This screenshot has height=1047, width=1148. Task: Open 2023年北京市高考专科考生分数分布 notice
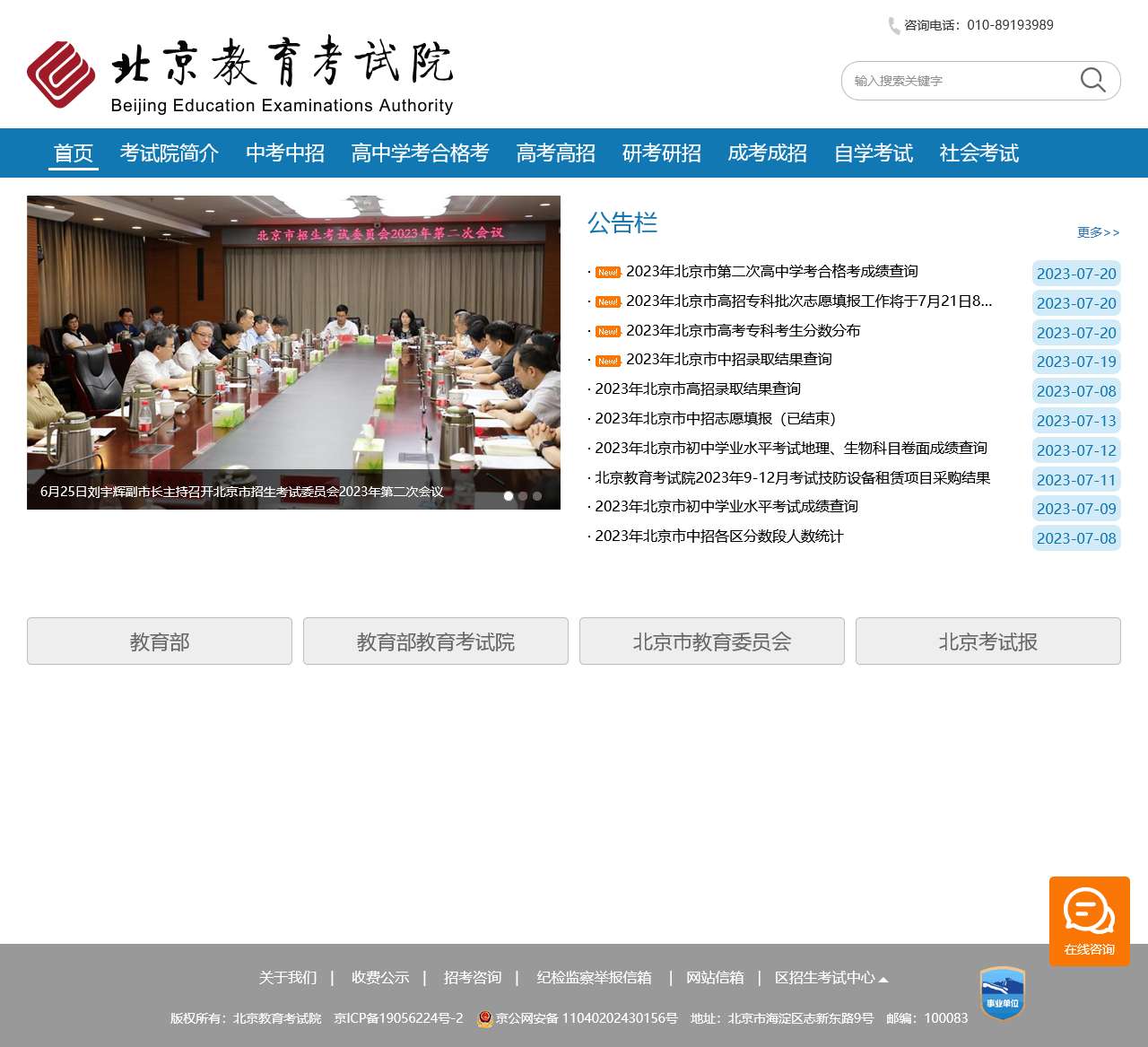(x=744, y=331)
